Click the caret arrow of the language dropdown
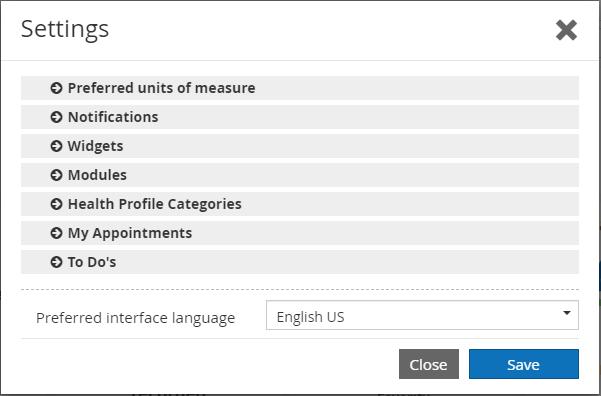 (x=567, y=313)
